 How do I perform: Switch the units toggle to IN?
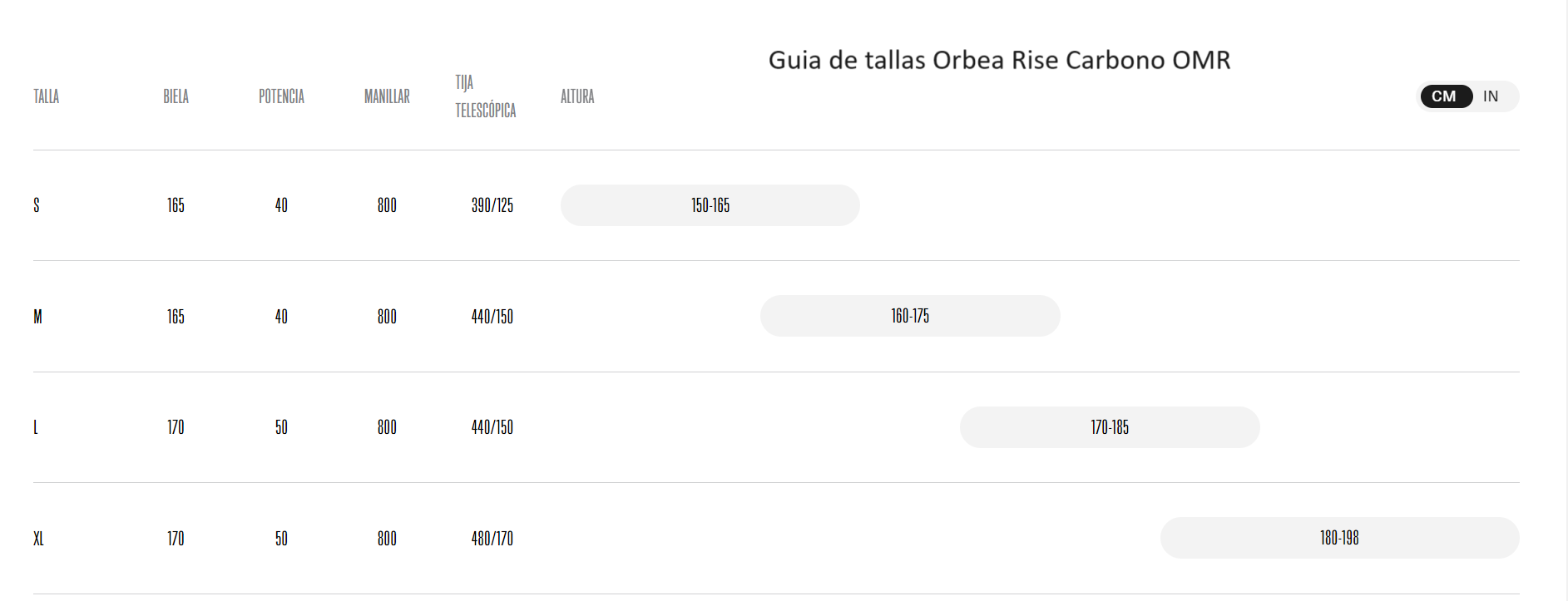tap(1489, 96)
